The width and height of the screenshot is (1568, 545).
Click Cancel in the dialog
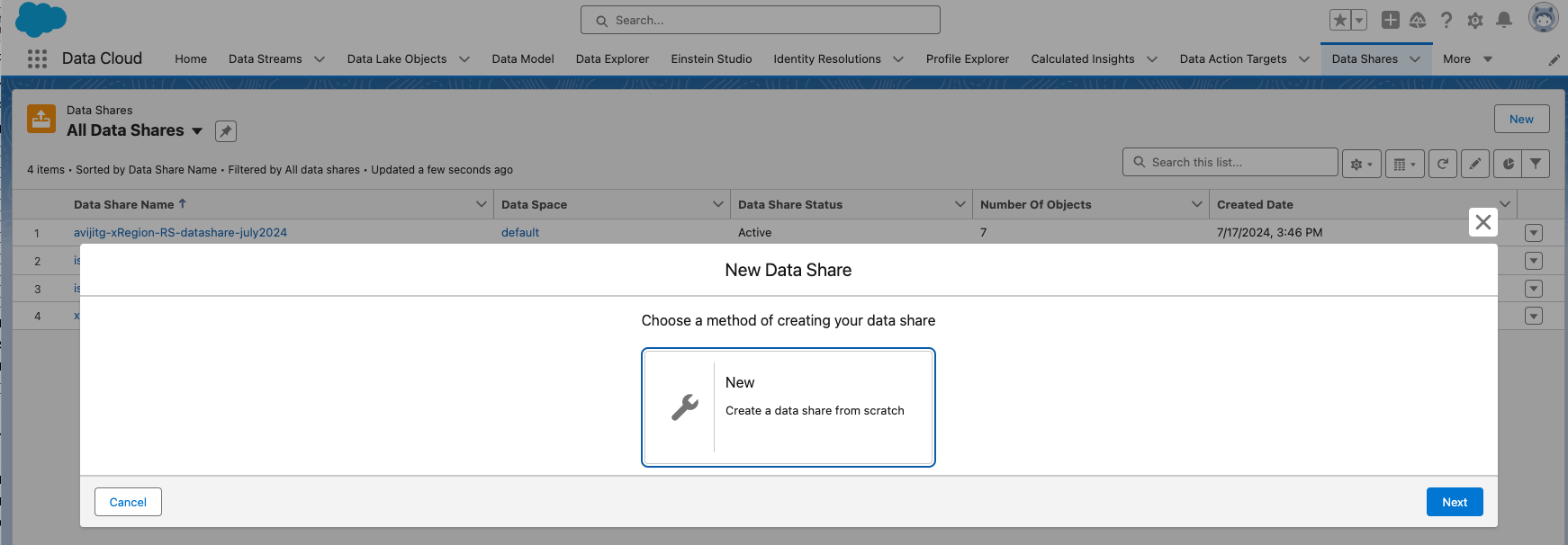(x=128, y=502)
